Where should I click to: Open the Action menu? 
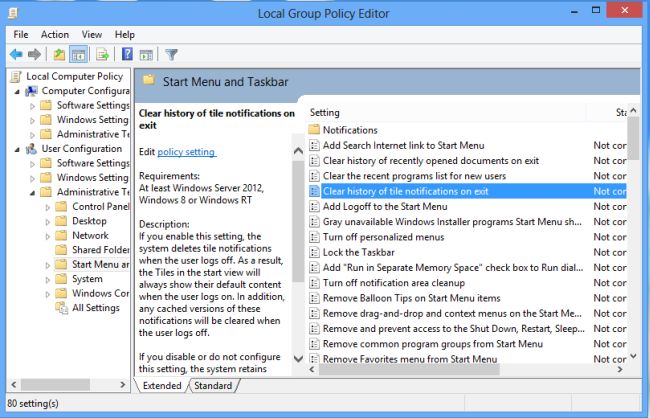[55, 34]
